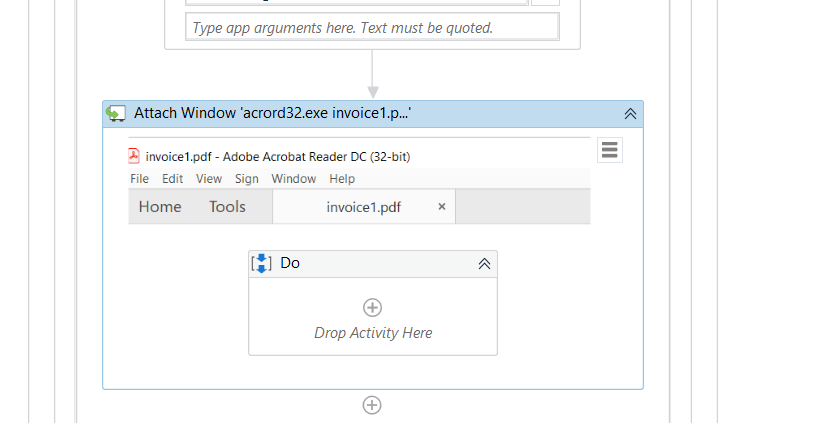Collapse the Attach Window activity
The height and width of the screenshot is (423, 840).
[x=630, y=114]
